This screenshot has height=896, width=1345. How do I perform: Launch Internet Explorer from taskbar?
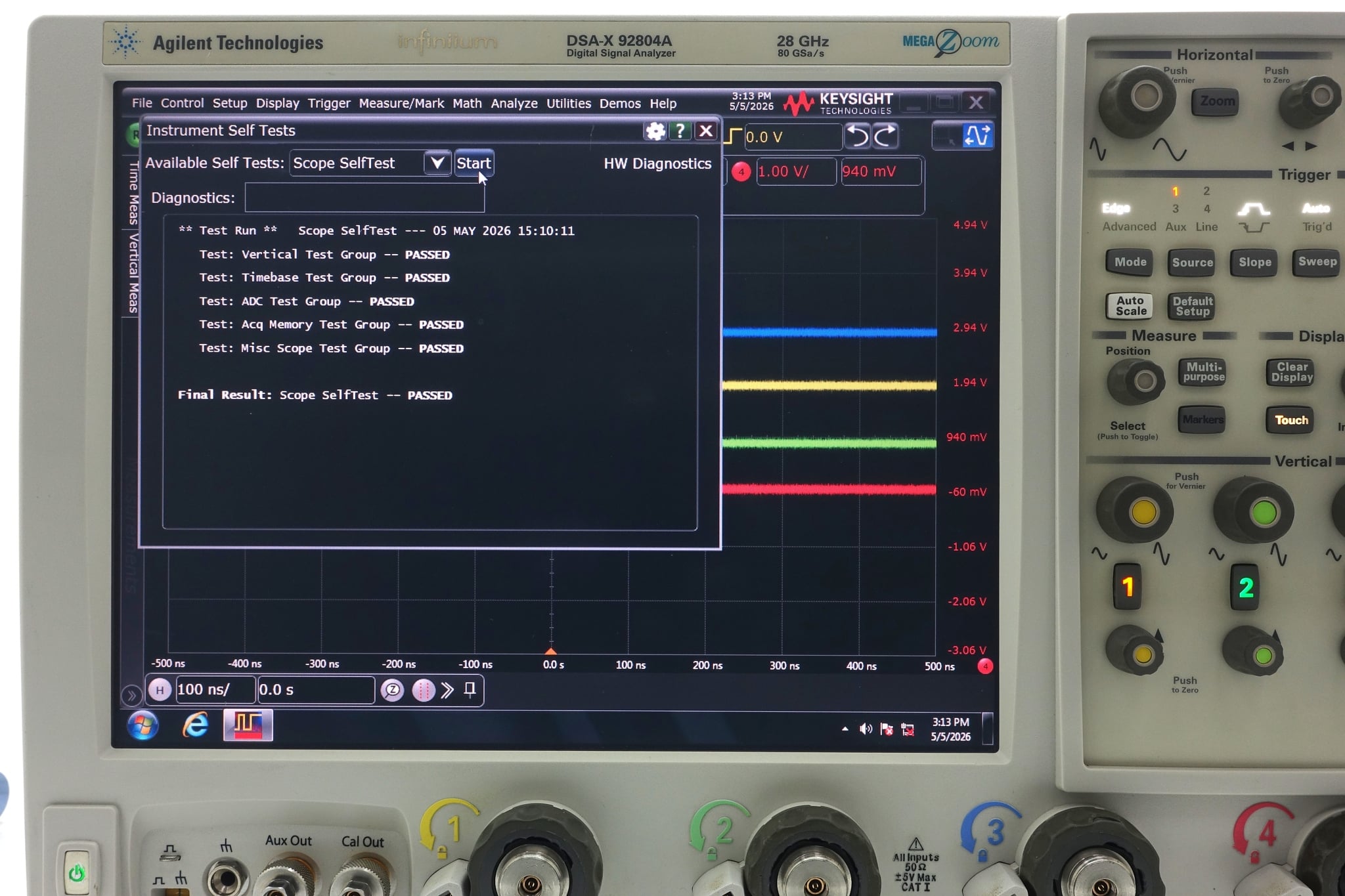click(195, 725)
